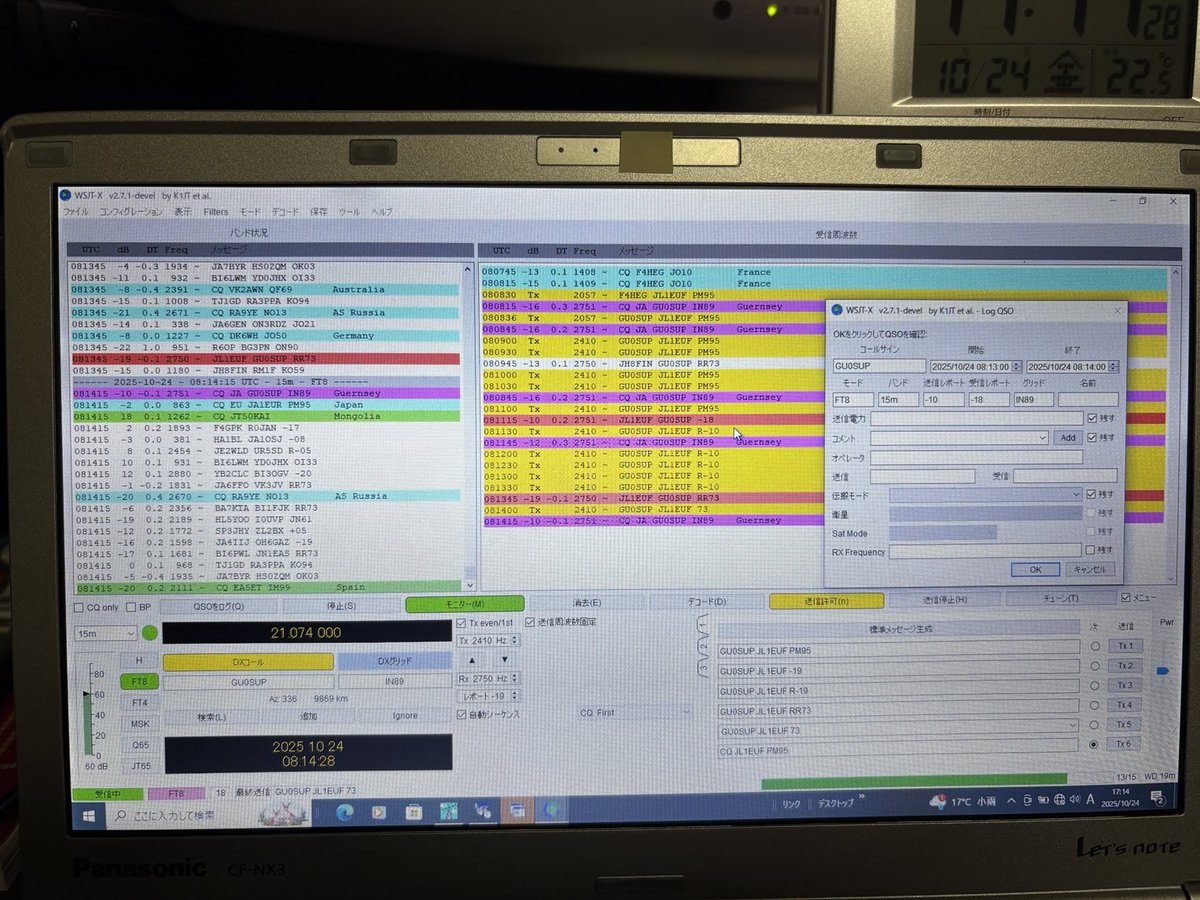1200x900 pixels.
Task: Select the Q65 mode
Action: [139, 745]
